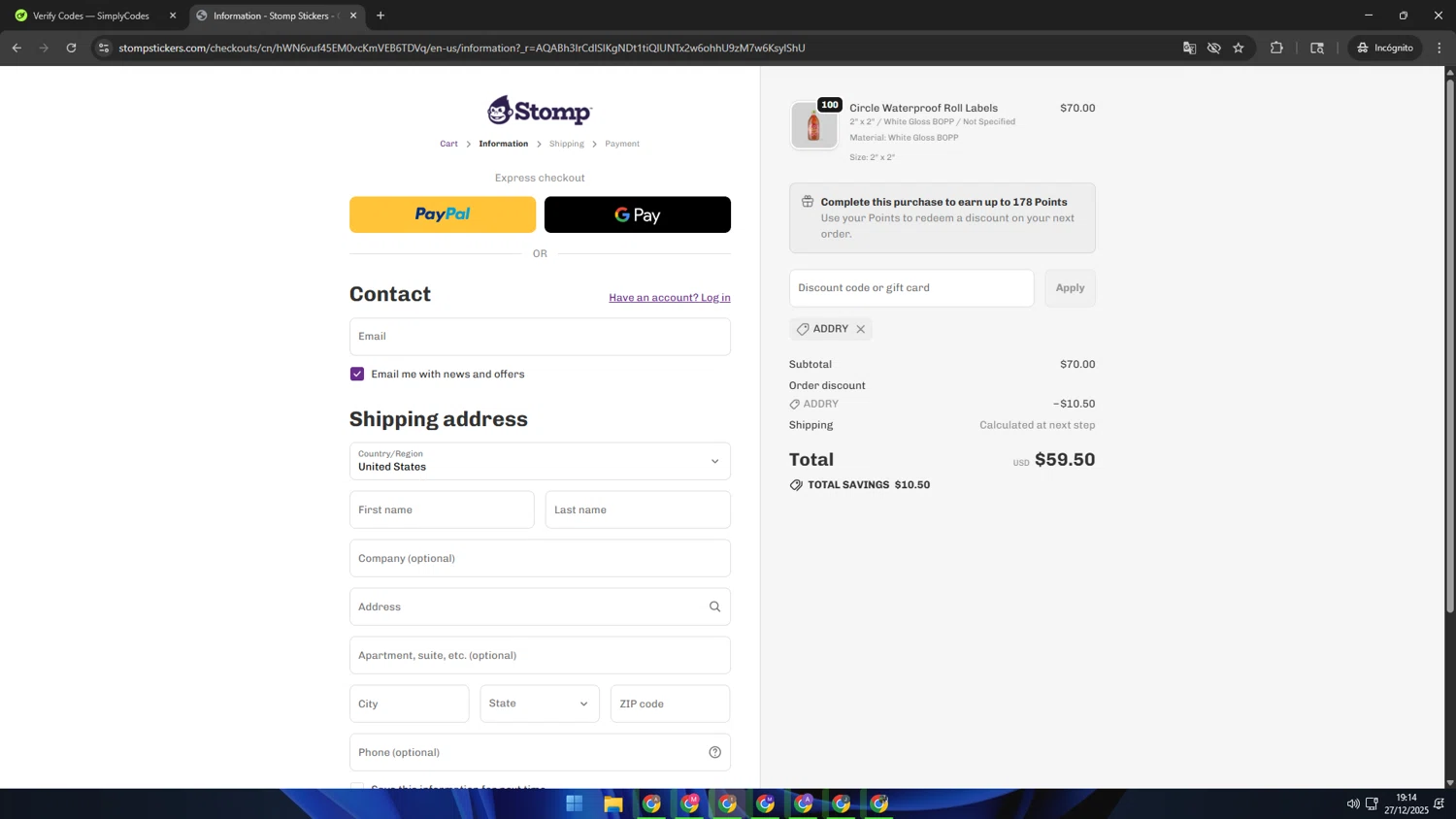The width and height of the screenshot is (1456, 819).
Task: Focus the Last name field
Action: pos(638,509)
